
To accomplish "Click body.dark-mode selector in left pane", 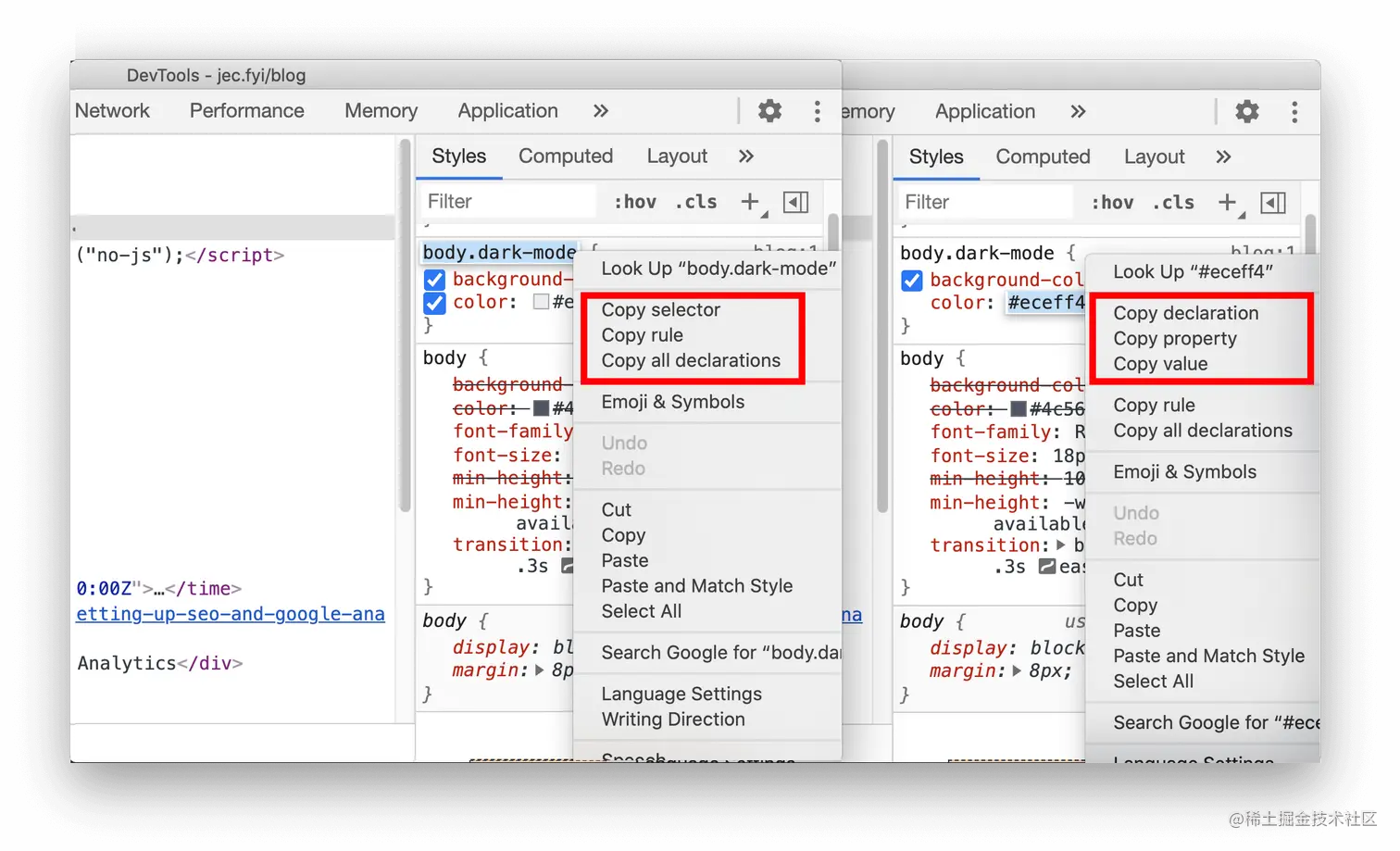I will 500,253.
